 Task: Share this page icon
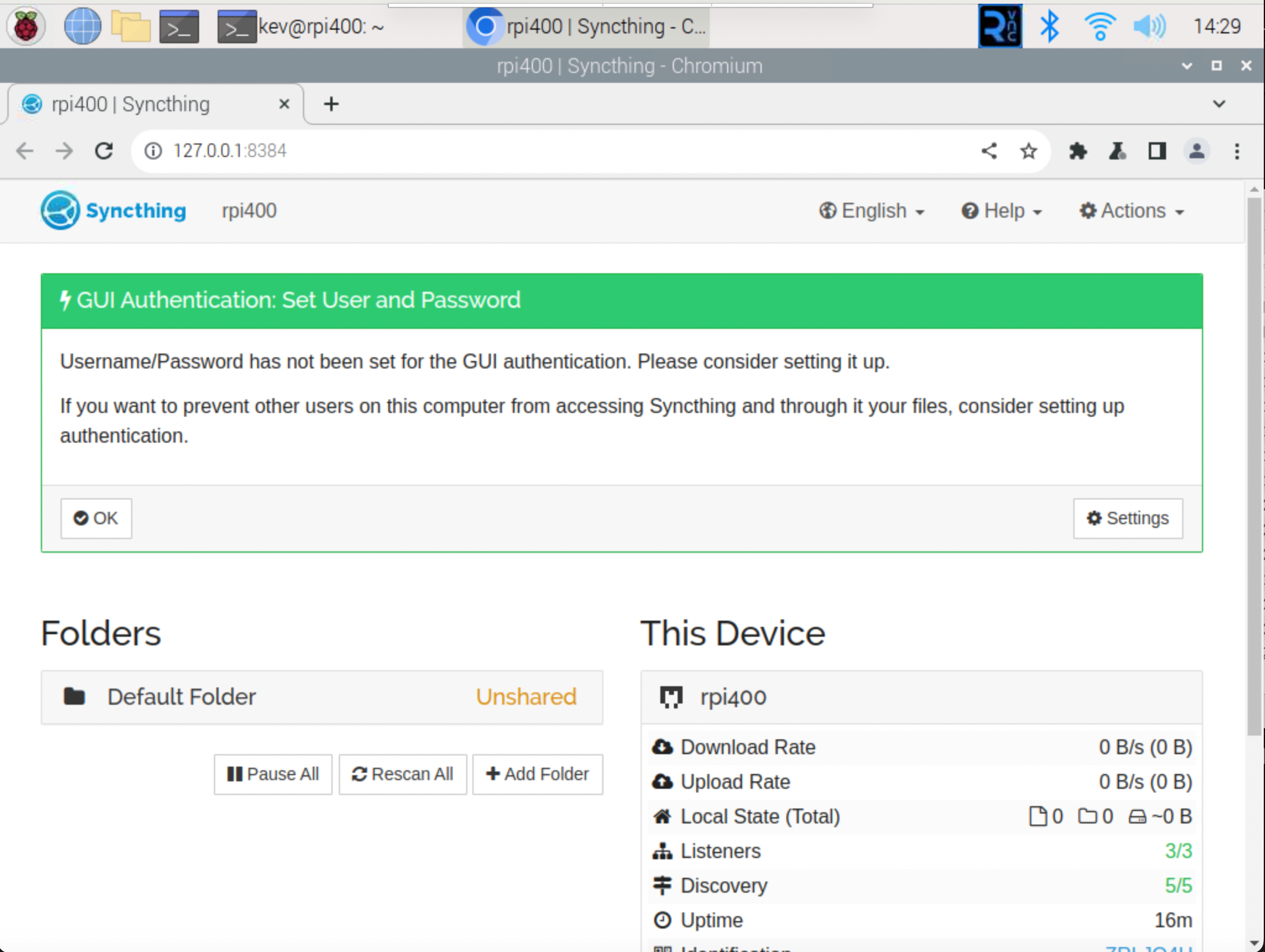[989, 151]
